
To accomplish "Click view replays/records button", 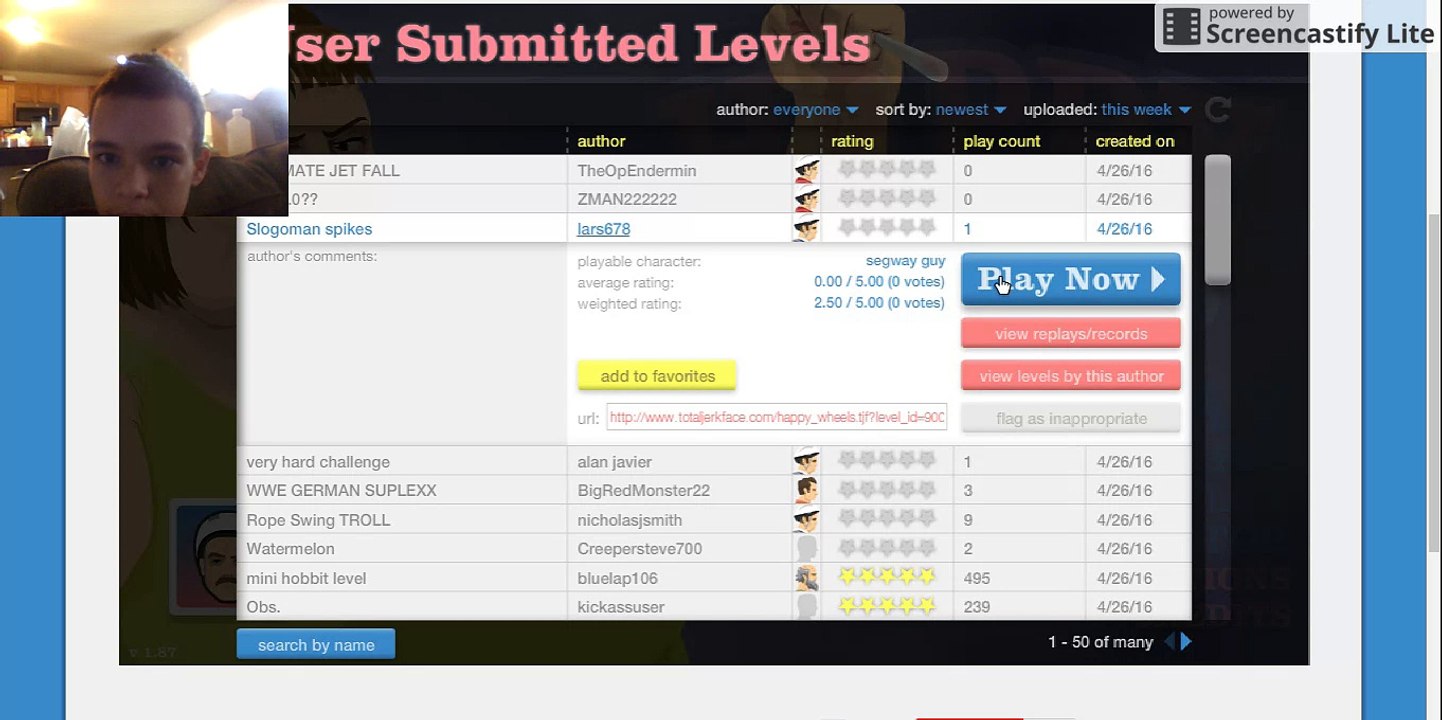I will click(x=1071, y=334).
